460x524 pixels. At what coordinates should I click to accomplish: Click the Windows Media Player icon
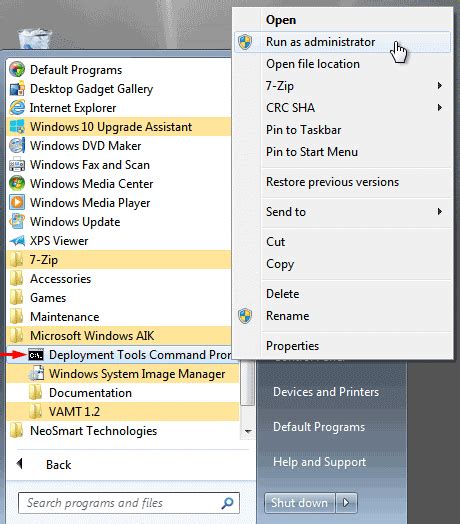coord(17,203)
